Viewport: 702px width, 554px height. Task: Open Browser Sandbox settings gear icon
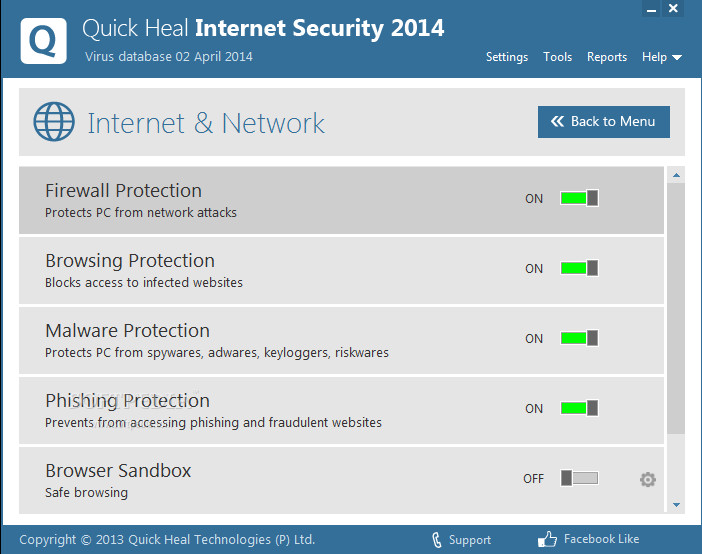(x=647, y=479)
